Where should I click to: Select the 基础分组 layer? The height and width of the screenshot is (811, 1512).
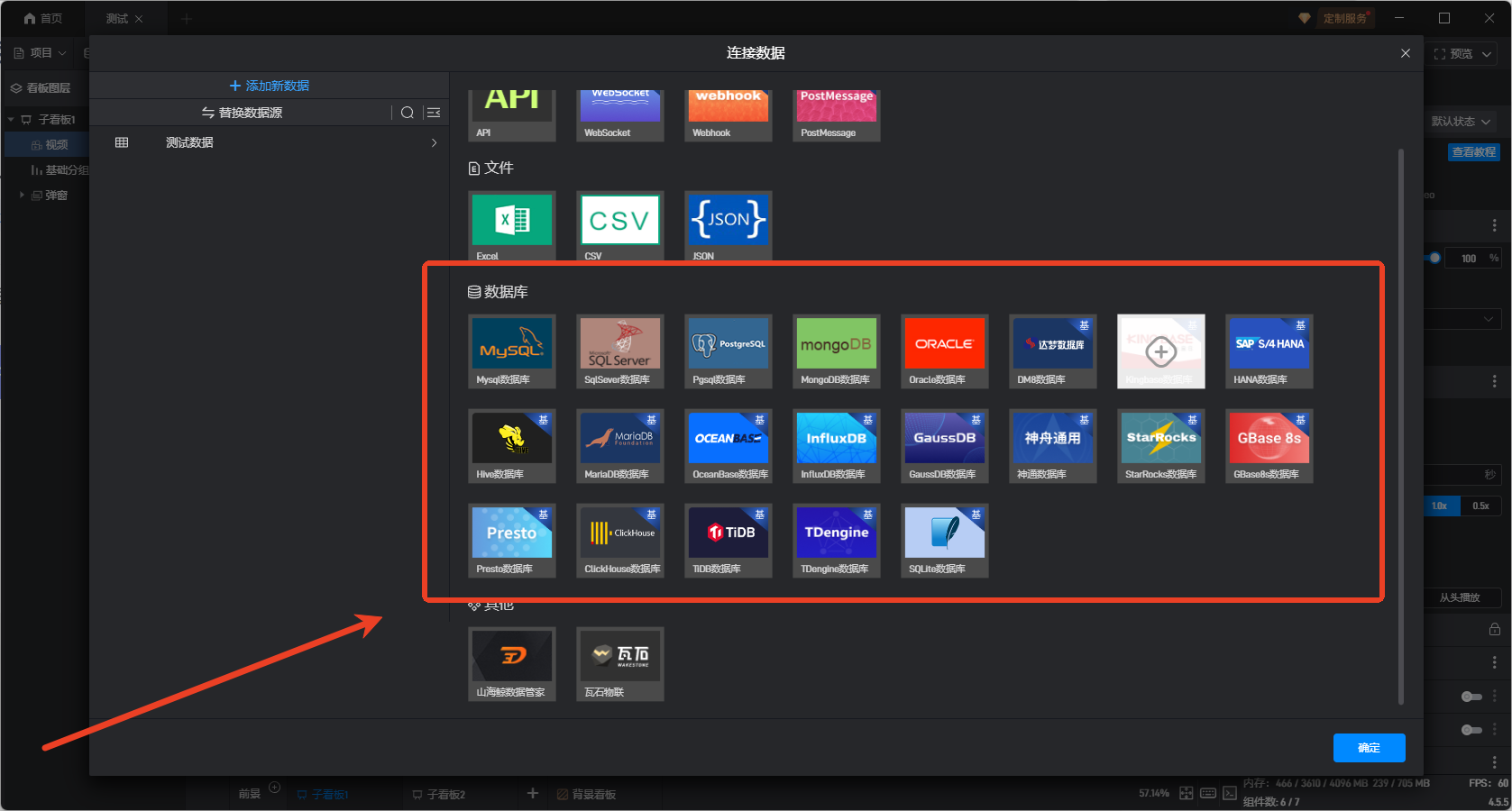coord(60,169)
